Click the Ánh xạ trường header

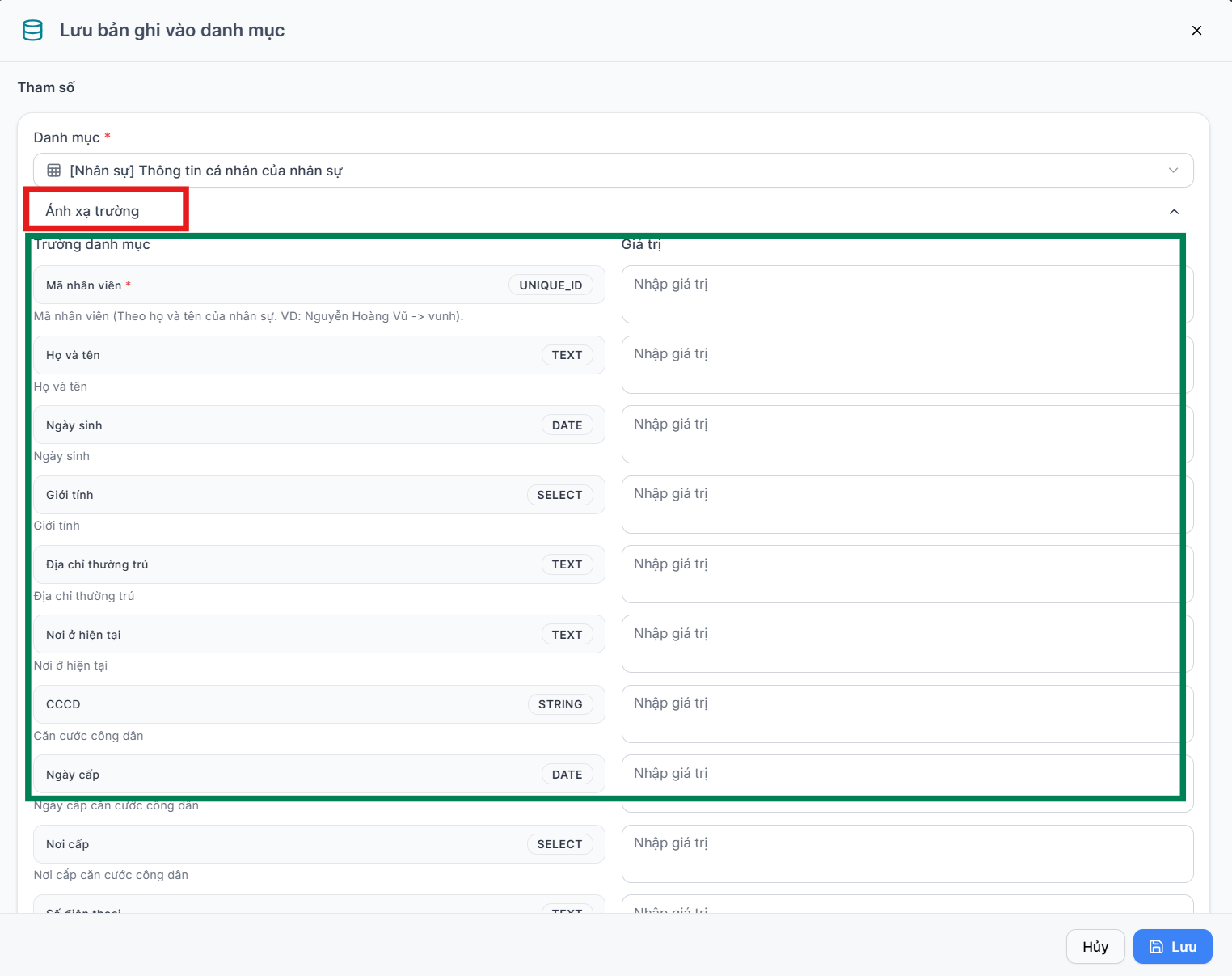pos(92,211)
